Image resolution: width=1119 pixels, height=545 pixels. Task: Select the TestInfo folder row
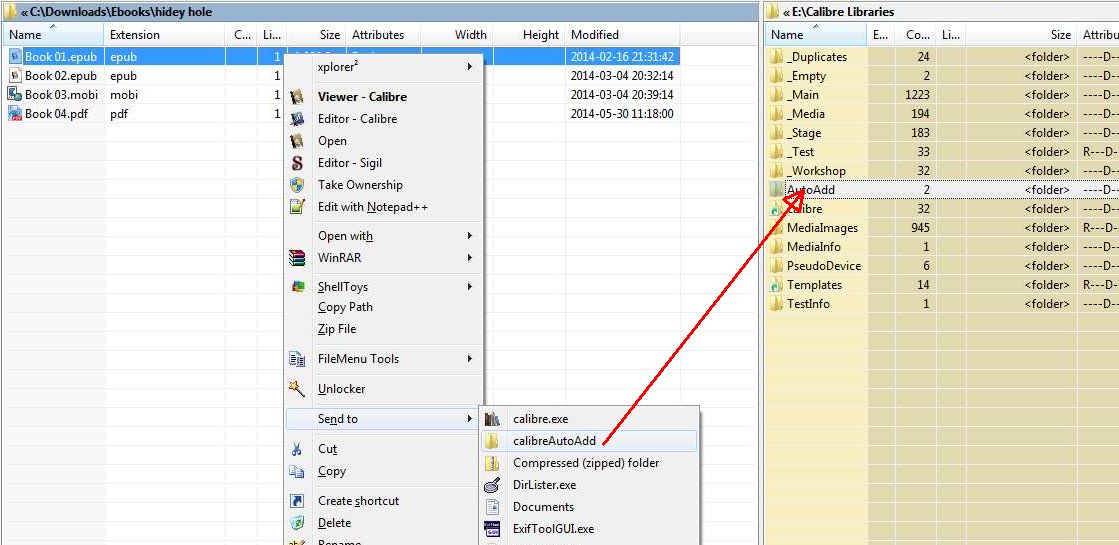942,304
